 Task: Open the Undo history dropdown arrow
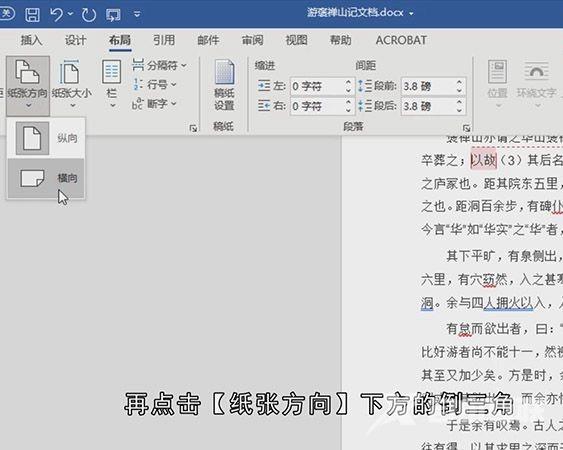(x=70, y=14)
